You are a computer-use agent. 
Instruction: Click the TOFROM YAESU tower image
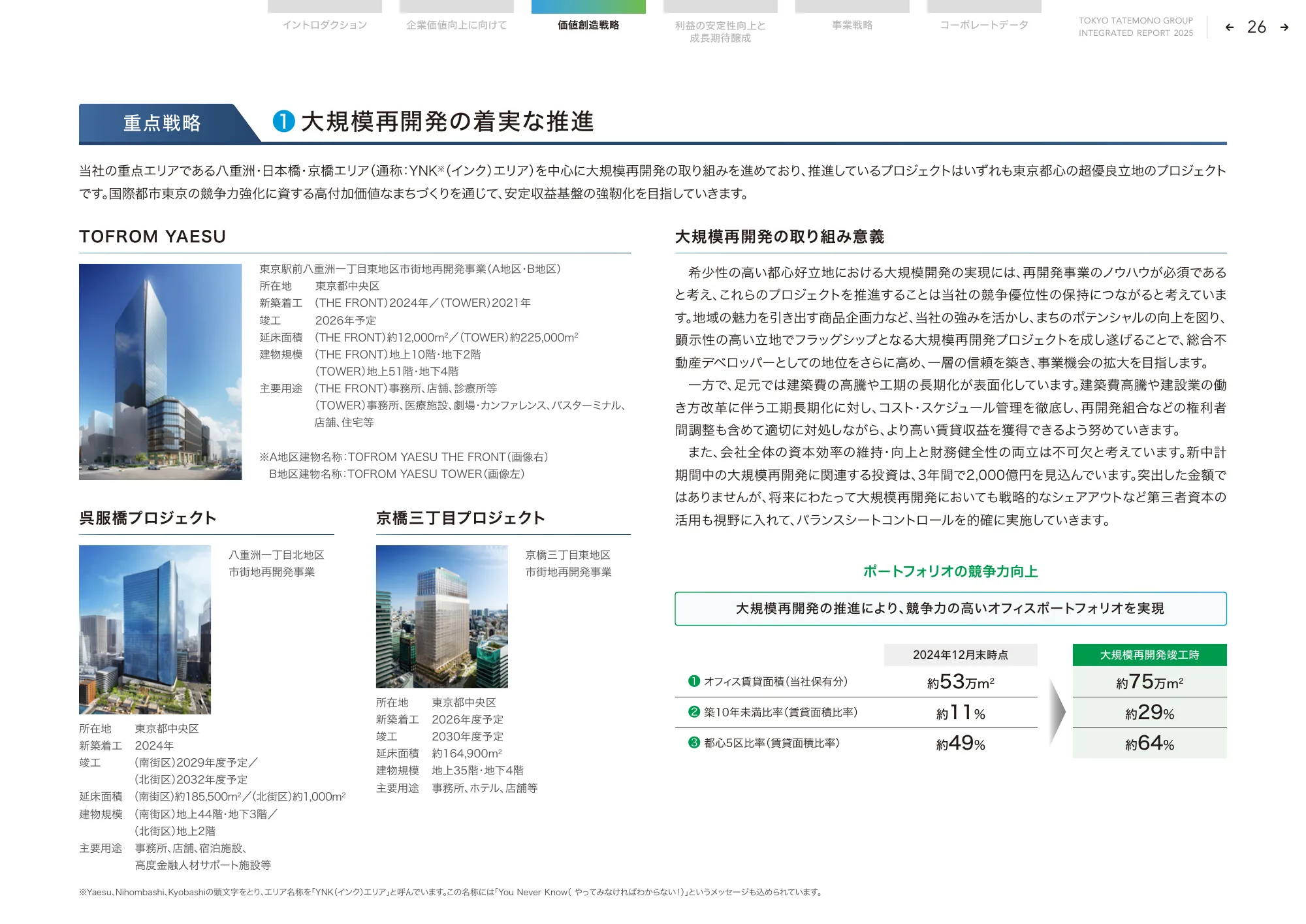(x=160, y=372)
